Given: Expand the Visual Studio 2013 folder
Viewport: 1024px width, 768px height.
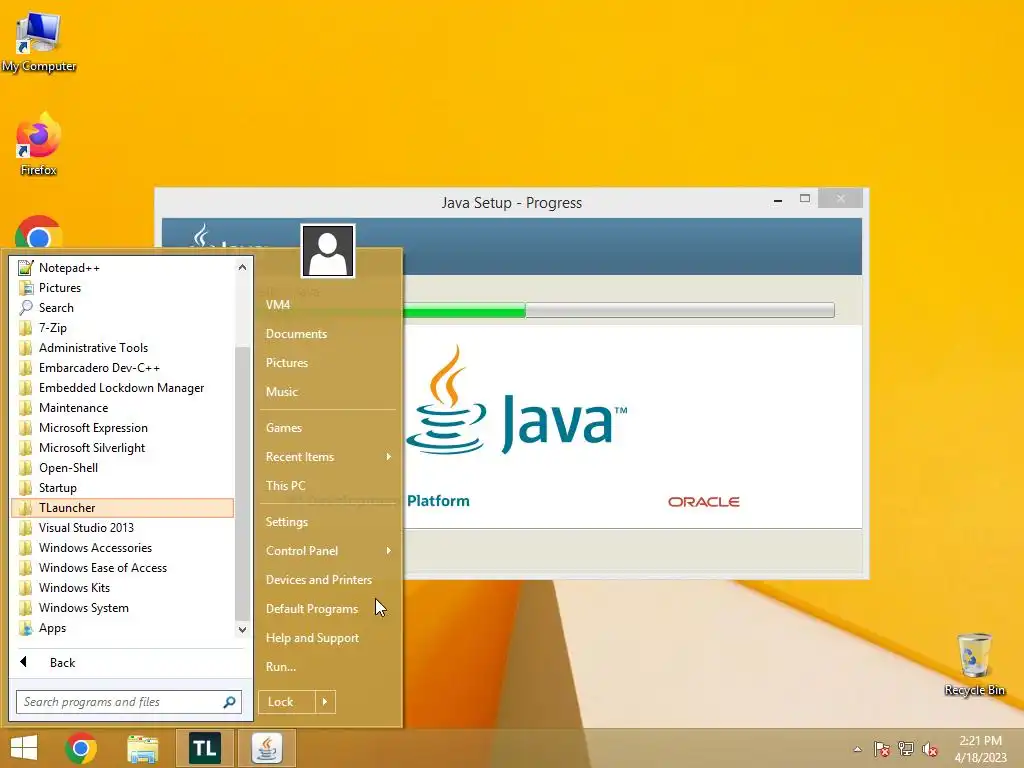Looking at the screenshot, I should pos(122,528).
